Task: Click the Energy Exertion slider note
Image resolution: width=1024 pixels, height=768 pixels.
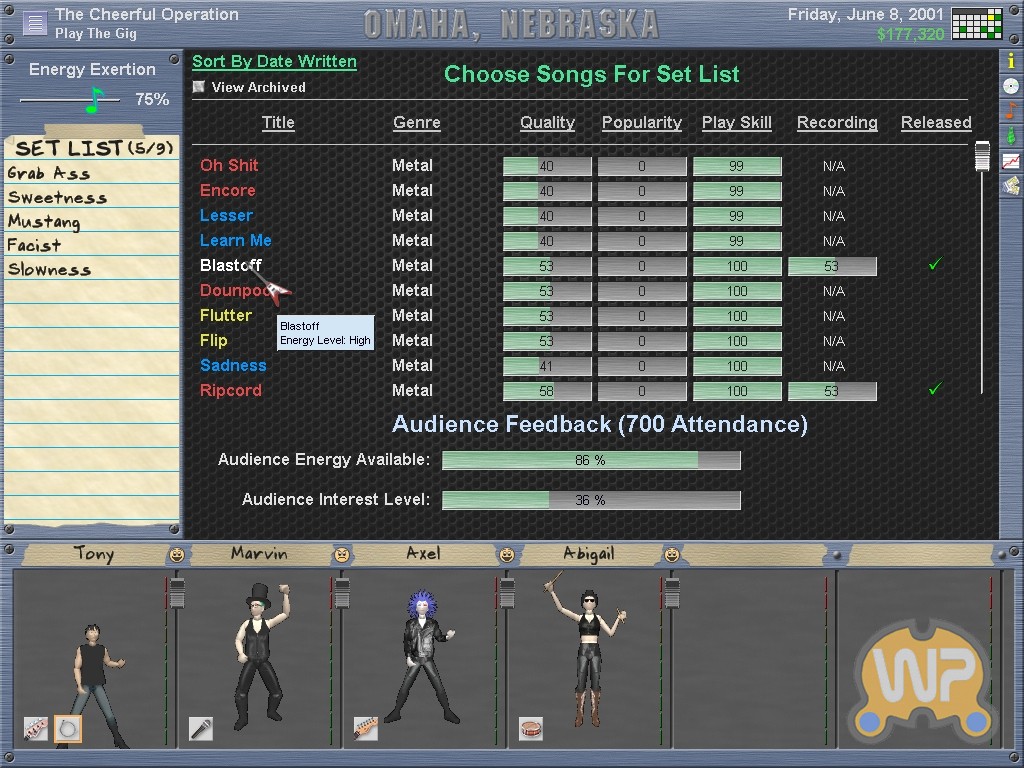Action: 95,100
